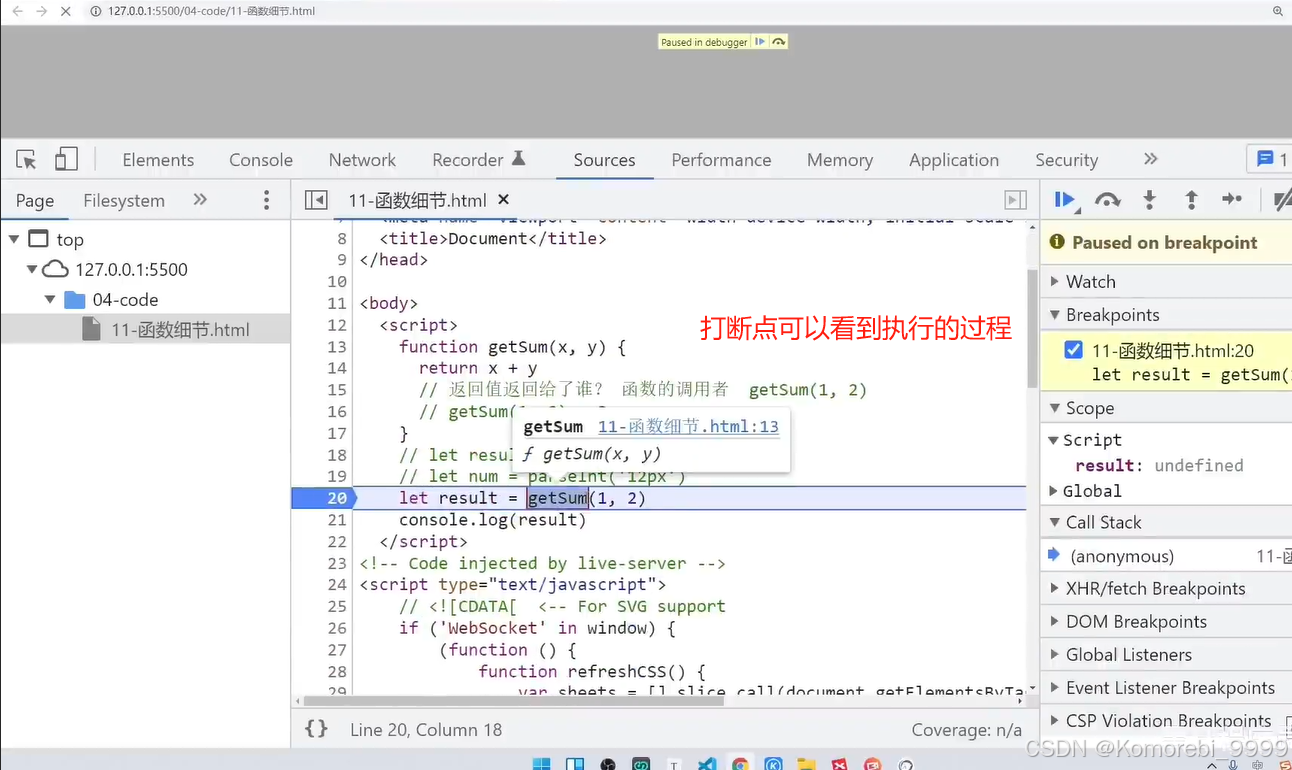The image size is (1292, 770).
Task: Open Visual Studio Code from the taskbar
Action: 707,764
